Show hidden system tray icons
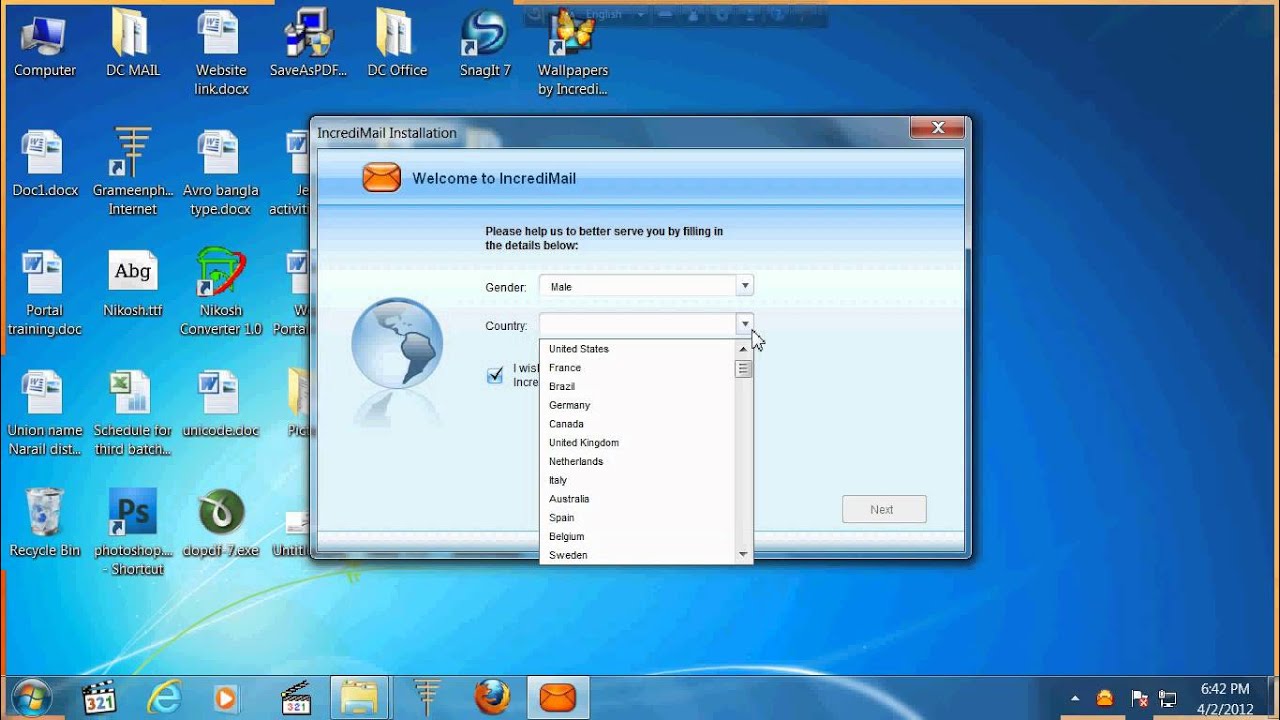Screen dimensions: 1280x720 (x=1075, y=698)
